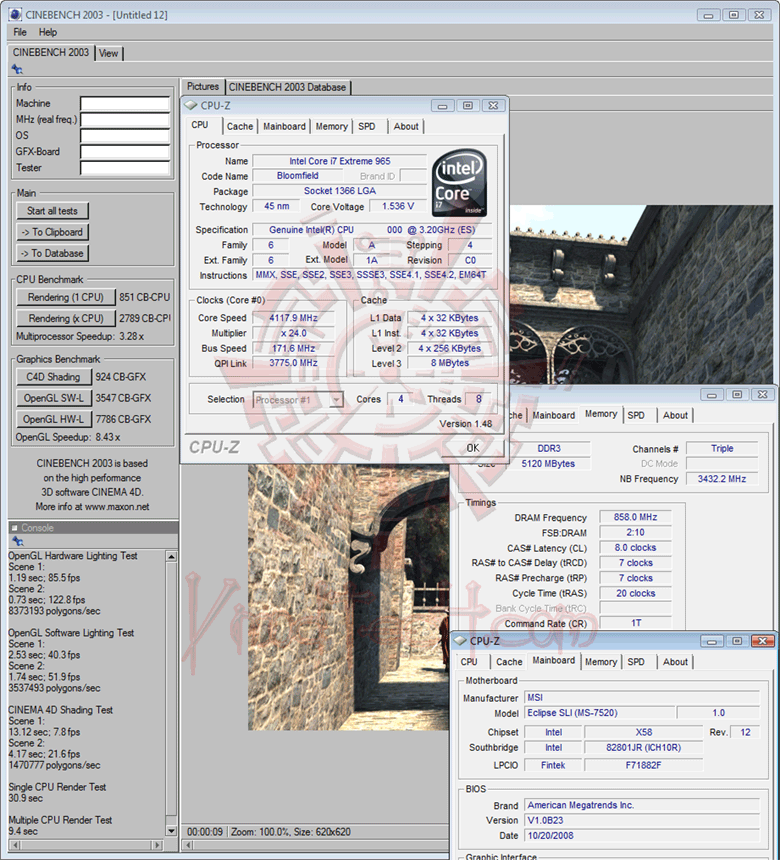This screenshot has height=860, width=780.
Task: Click the CPU-Z icon in the front CPU-Z title bar
Action: pos(190,105)
